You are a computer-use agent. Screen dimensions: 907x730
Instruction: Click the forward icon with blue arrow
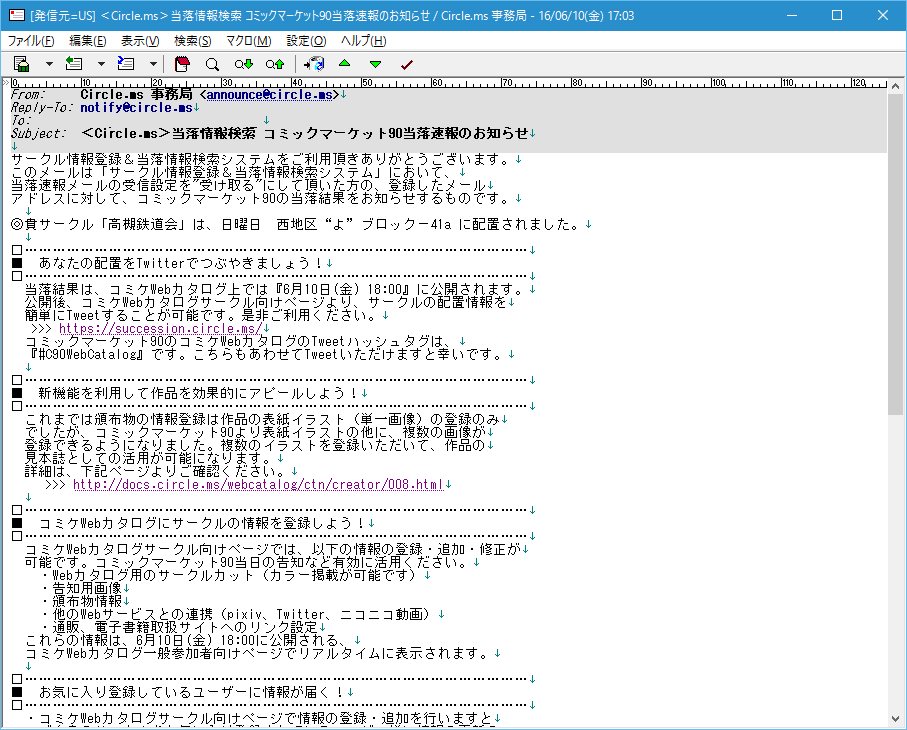tap(126, 64)
